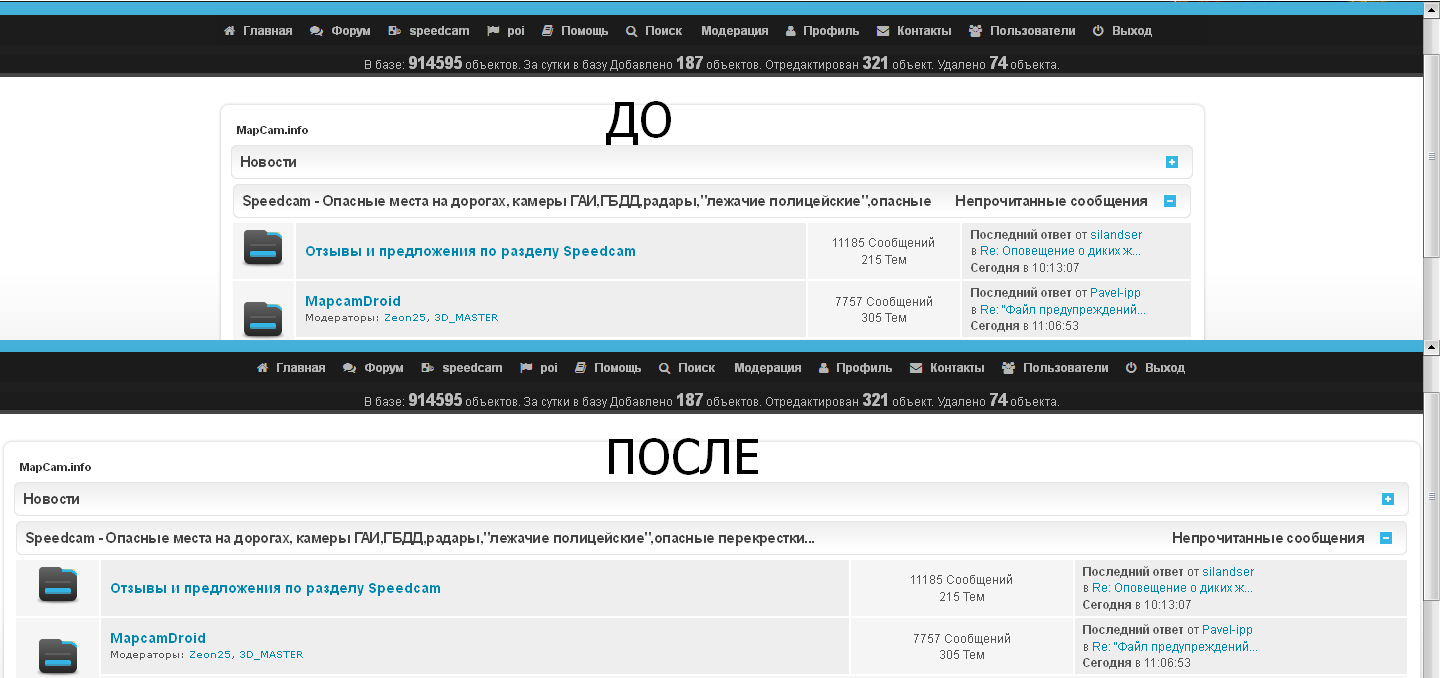This screenshot has width=1440, height=678.
Task: Open Модерация in the ДО navigation bar
Action: pyautogui.click(x=735, y=31)
